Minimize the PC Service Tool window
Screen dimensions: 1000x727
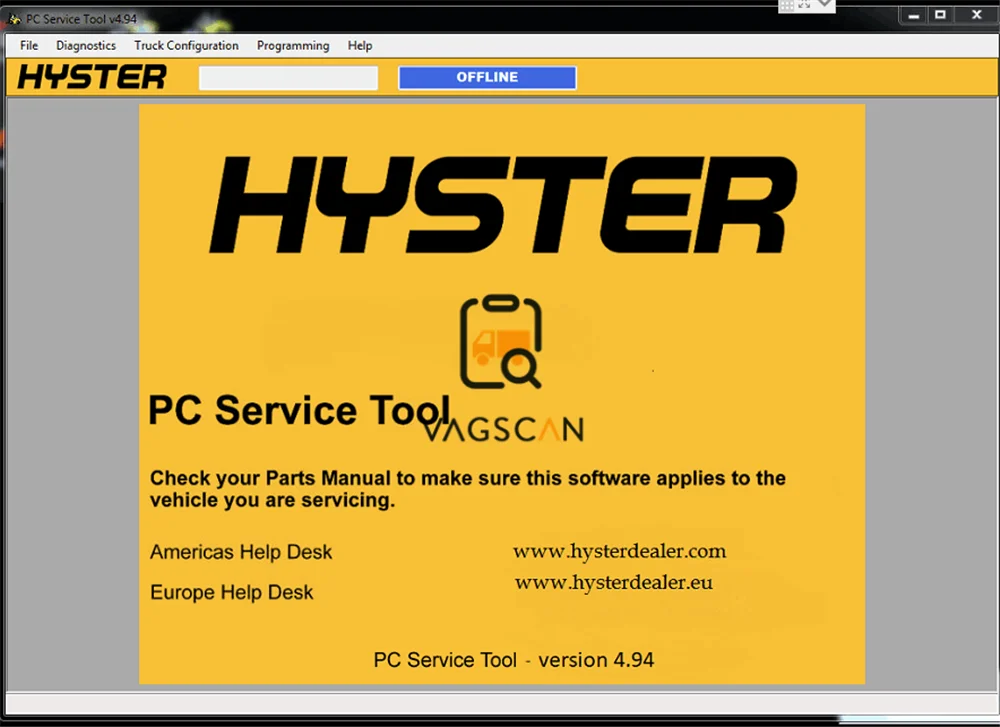[x=913, y=15]
